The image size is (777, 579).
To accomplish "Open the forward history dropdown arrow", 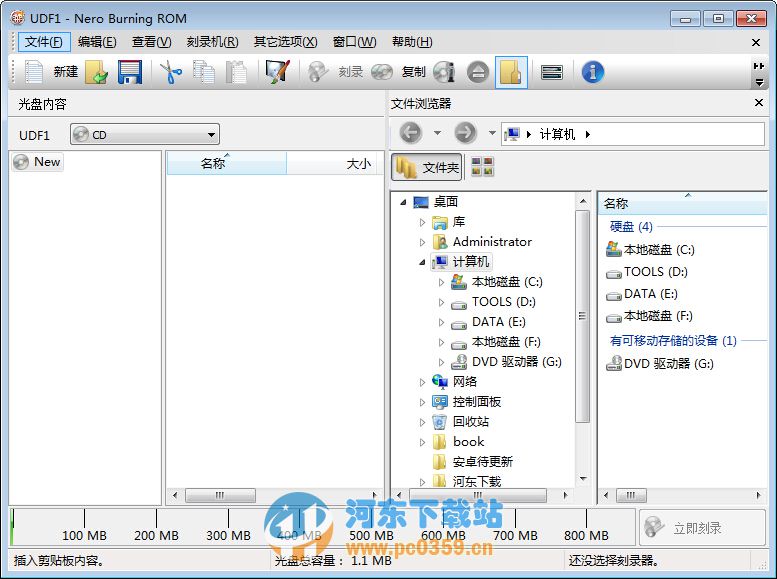I will [x=492, y=133].
